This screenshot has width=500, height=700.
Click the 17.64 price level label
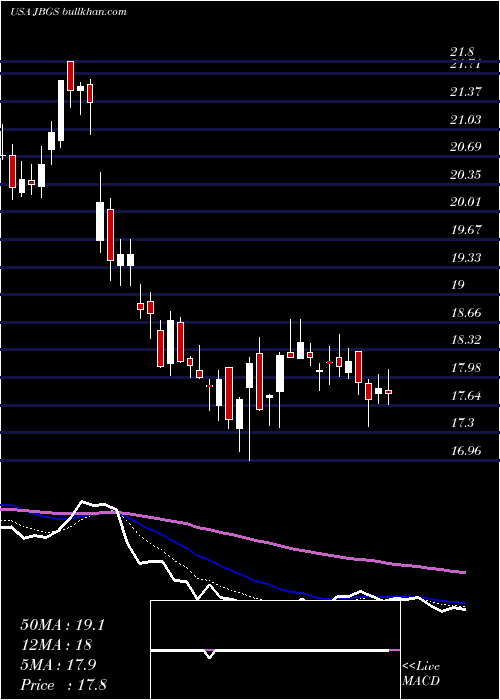click(x=466, y=396)
